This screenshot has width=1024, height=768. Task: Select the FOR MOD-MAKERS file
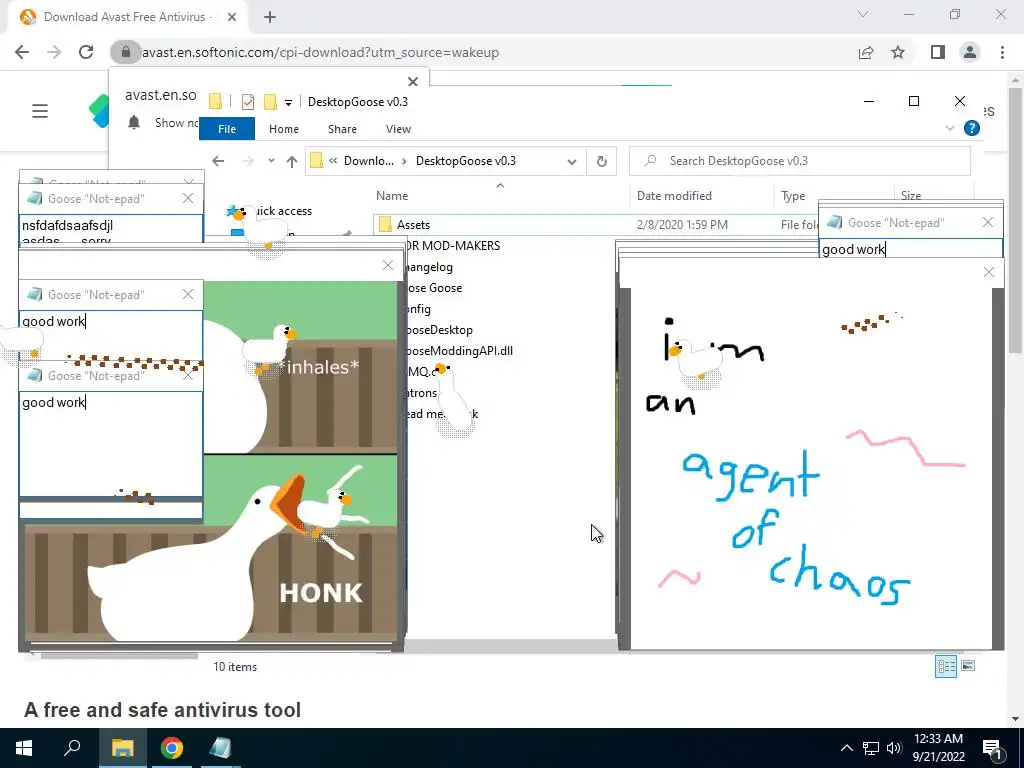[453, 246]
